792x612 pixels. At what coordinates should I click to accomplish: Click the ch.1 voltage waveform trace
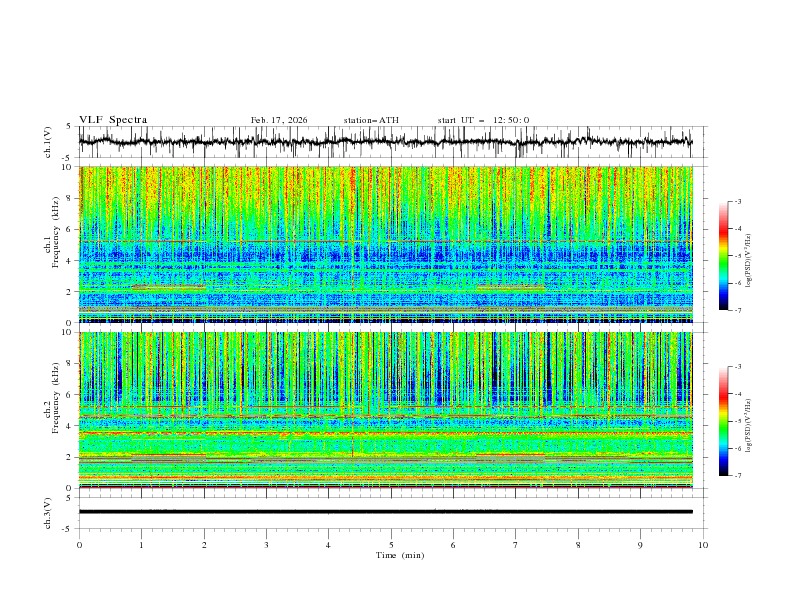point(386,142)
